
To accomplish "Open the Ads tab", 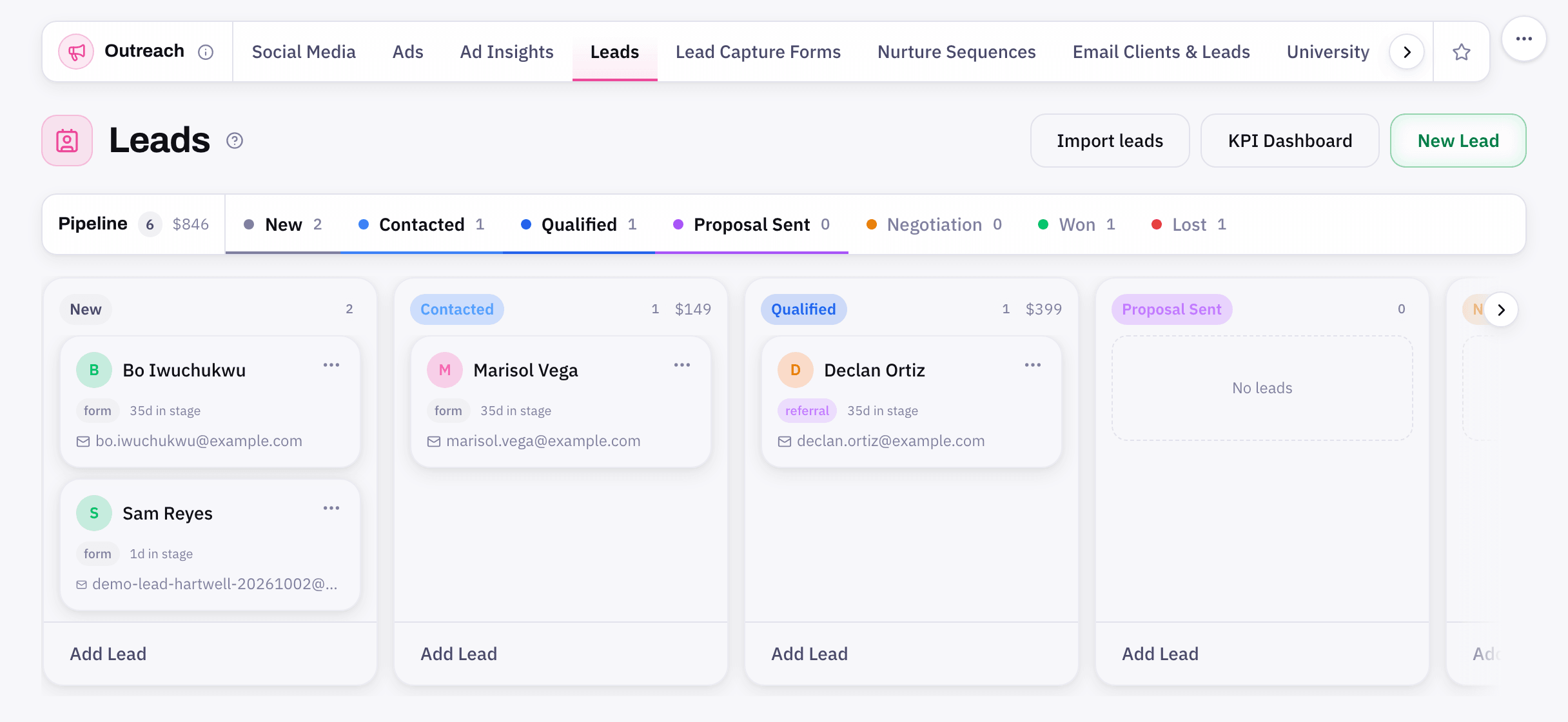I will [408, 52].
